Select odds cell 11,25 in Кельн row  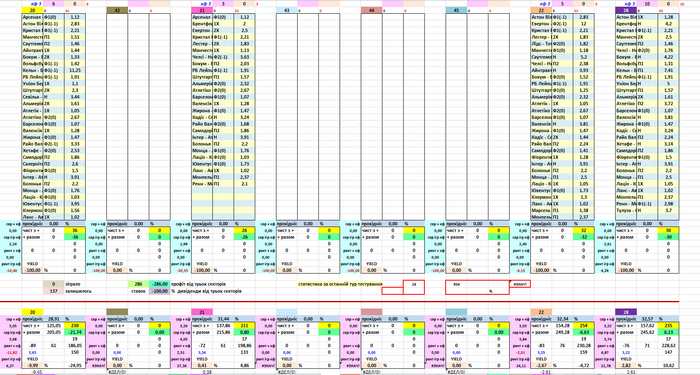point(75,71)
